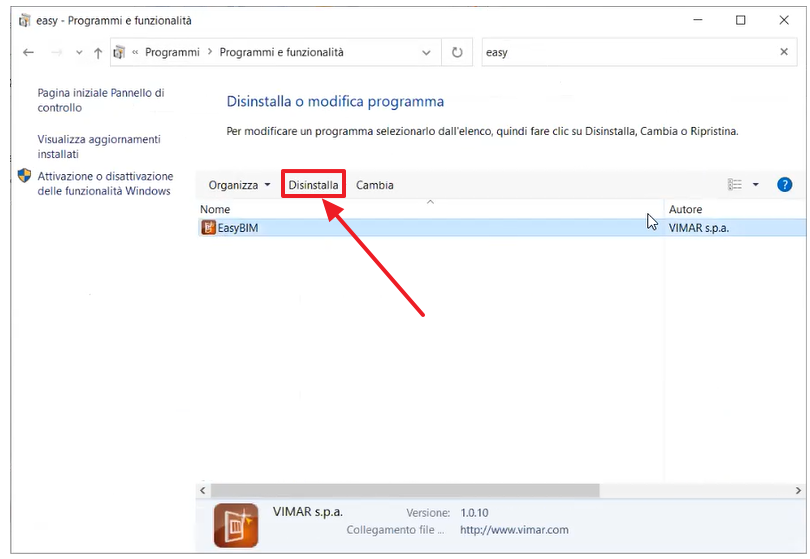Click the horizontal scrollbar right arrow
This screenshot has height=559, width=810.
[798, 490]
